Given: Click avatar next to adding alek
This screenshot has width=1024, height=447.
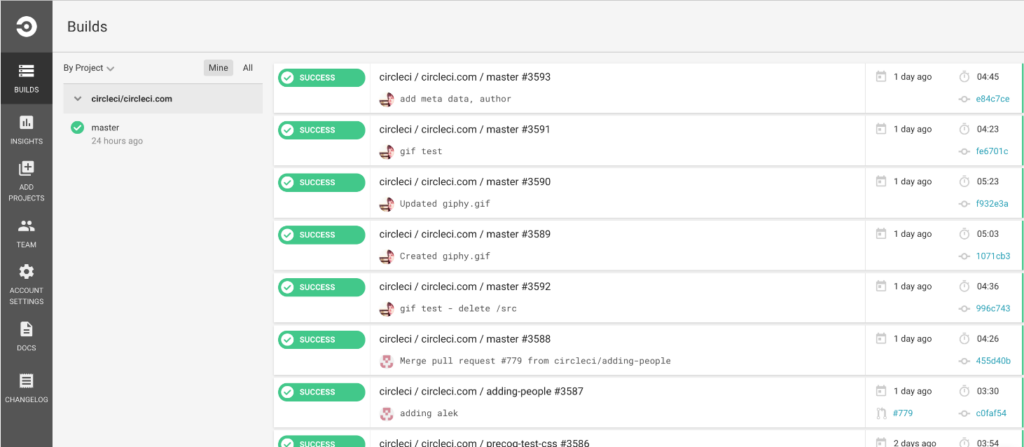Looking at the screenshot, I should [x=386, y=413].
